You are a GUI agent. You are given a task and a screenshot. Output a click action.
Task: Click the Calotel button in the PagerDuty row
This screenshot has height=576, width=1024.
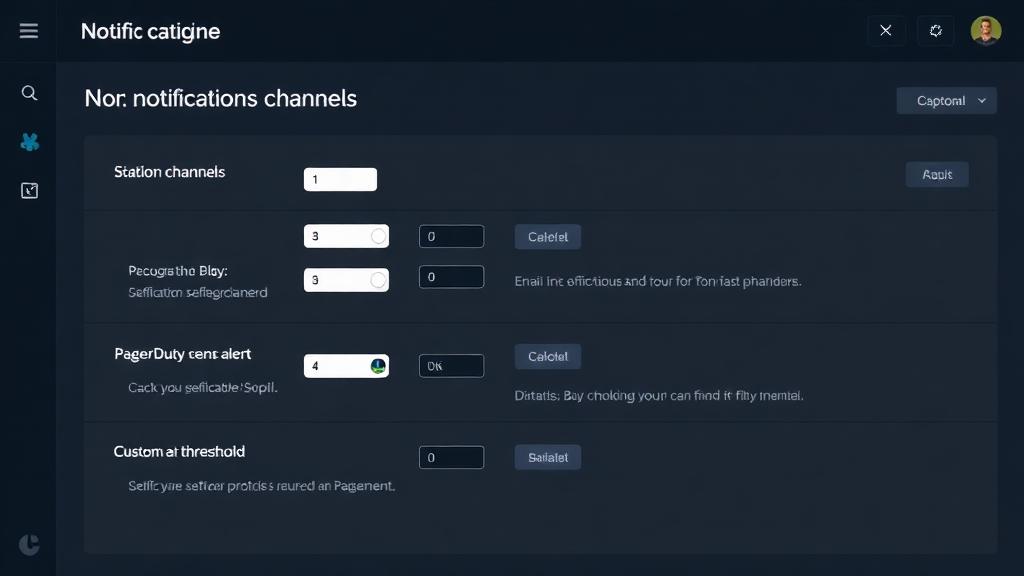tap(547, 356)
